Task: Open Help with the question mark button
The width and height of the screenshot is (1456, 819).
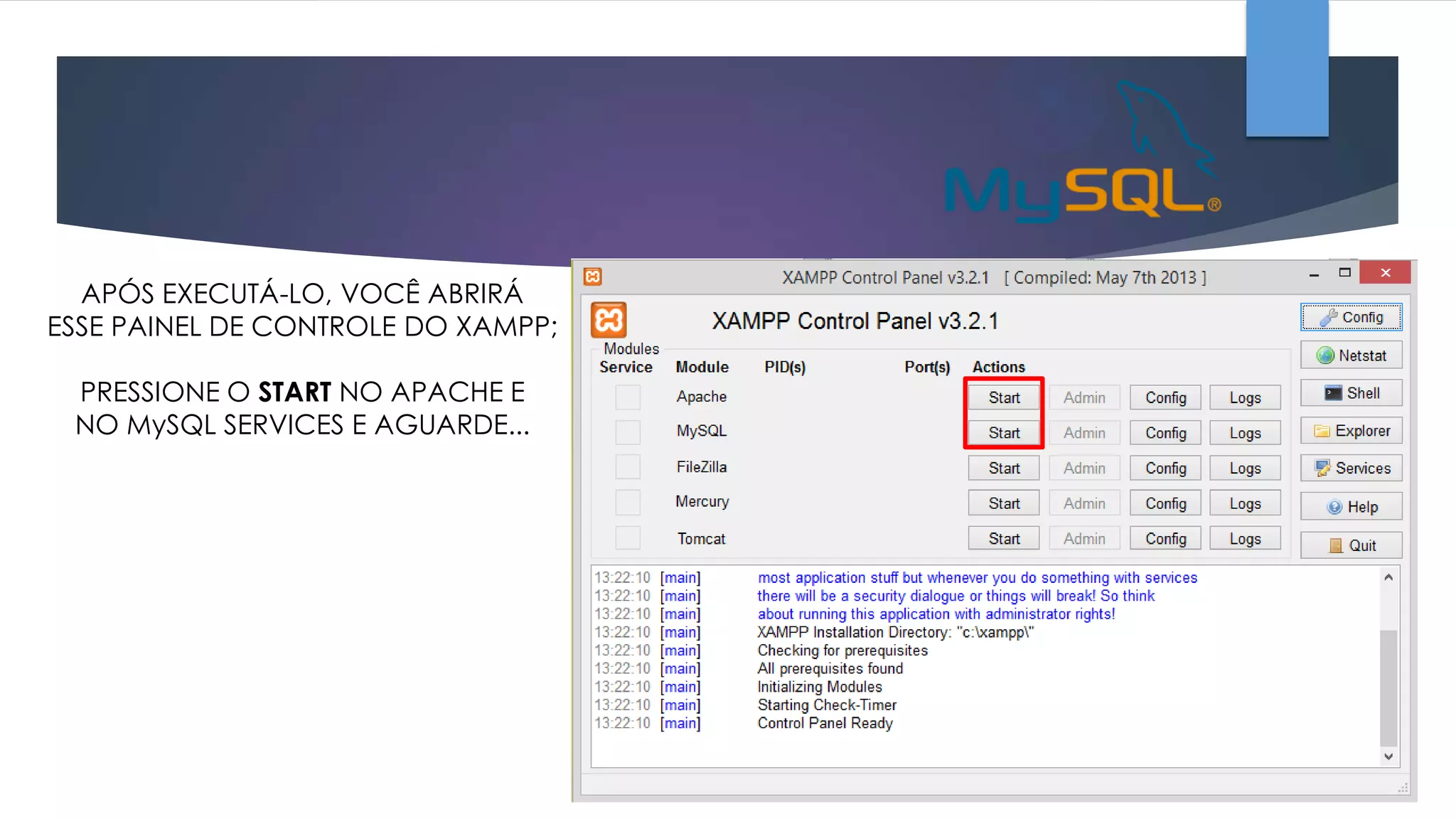Action: 1351,507
